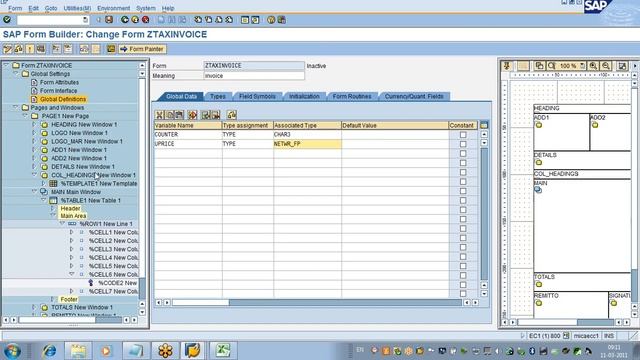Click table configuration icon beside Constant column
The image size is (640, 360).
click(484, 125)
